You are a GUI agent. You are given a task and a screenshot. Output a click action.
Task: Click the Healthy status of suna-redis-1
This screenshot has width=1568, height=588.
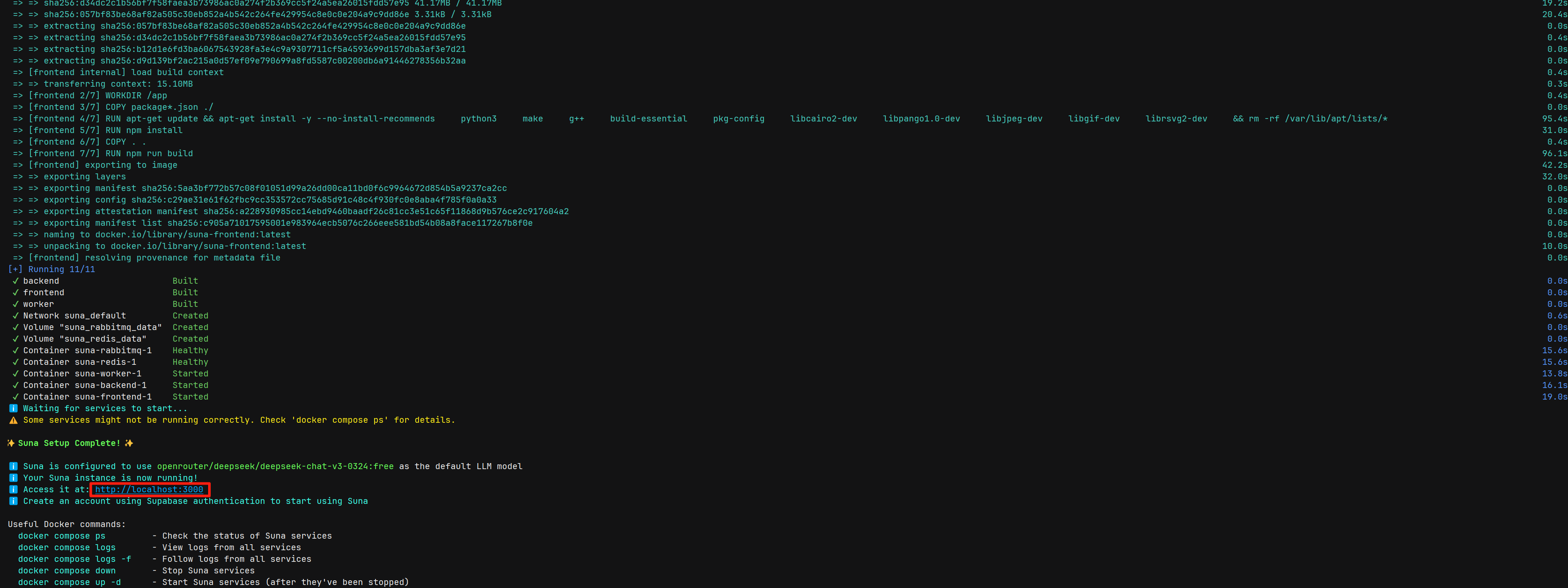190,362
